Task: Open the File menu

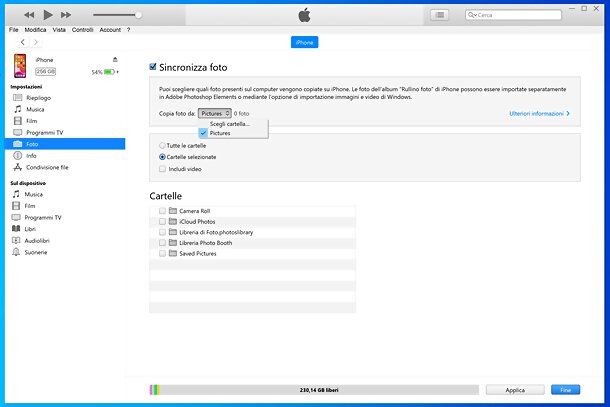Action: [x=14, y=30]
